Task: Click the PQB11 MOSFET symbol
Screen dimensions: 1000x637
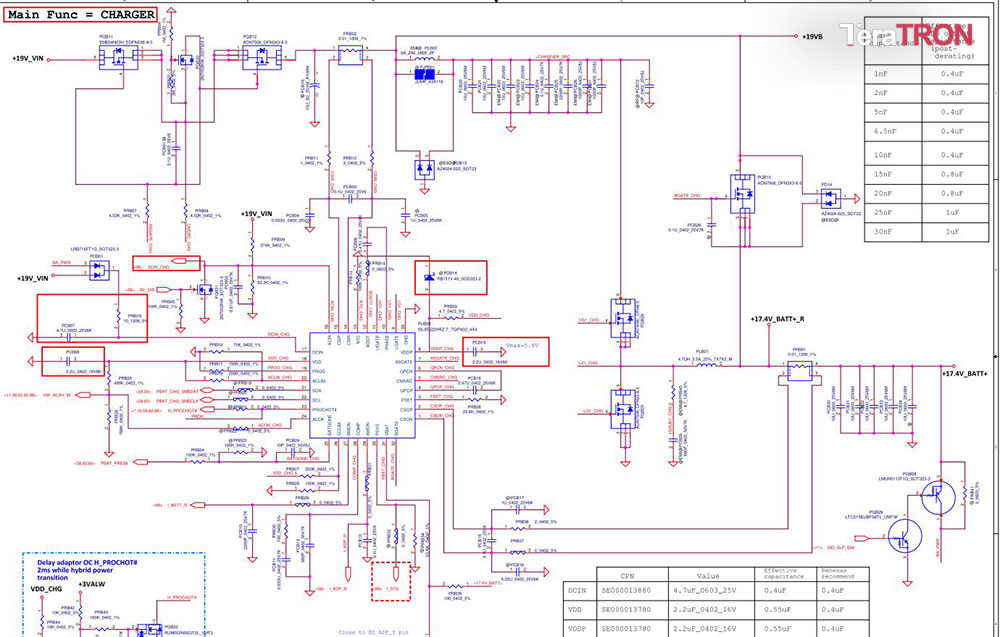Action: (119, 57)
